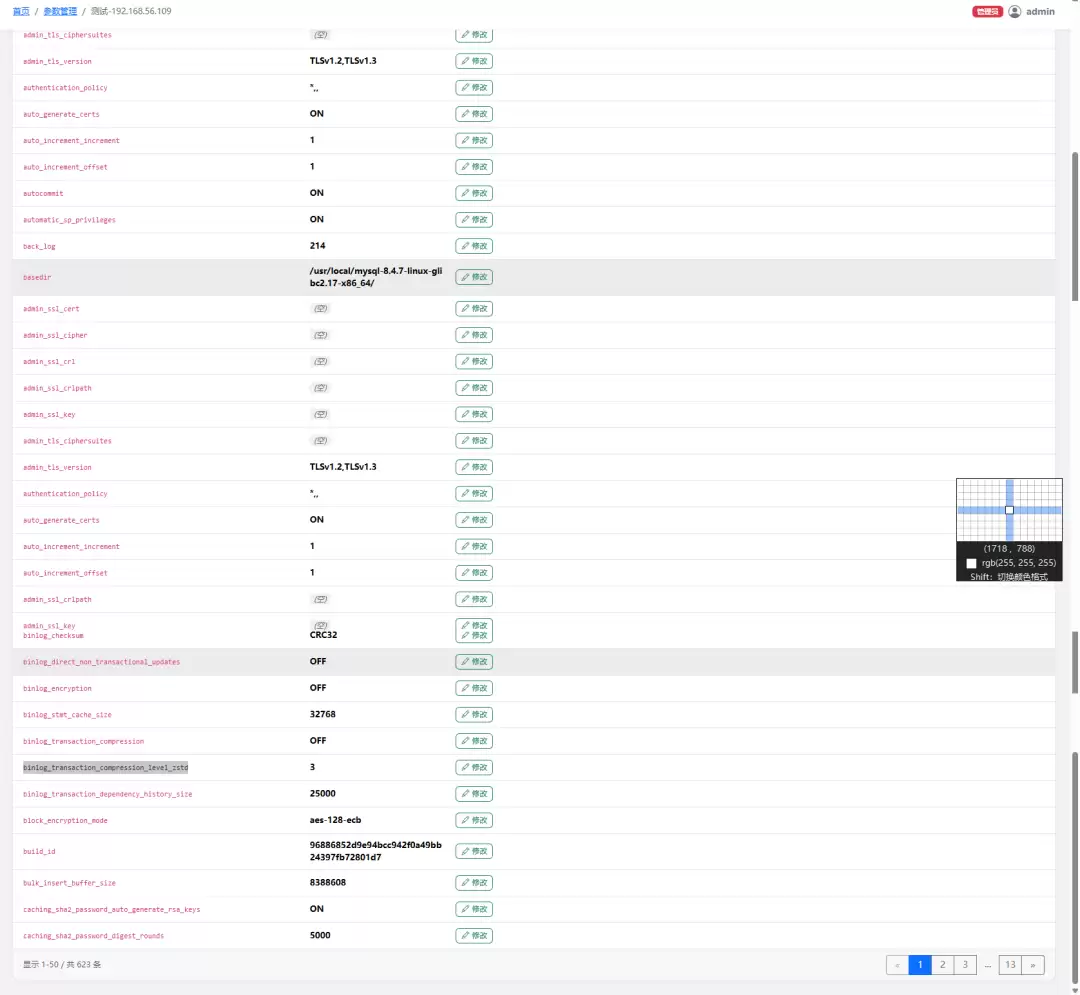Edit binlog_transaction_compression_level_zstd parameter
Screen dimensions: 1080x995
coord(474,767)
